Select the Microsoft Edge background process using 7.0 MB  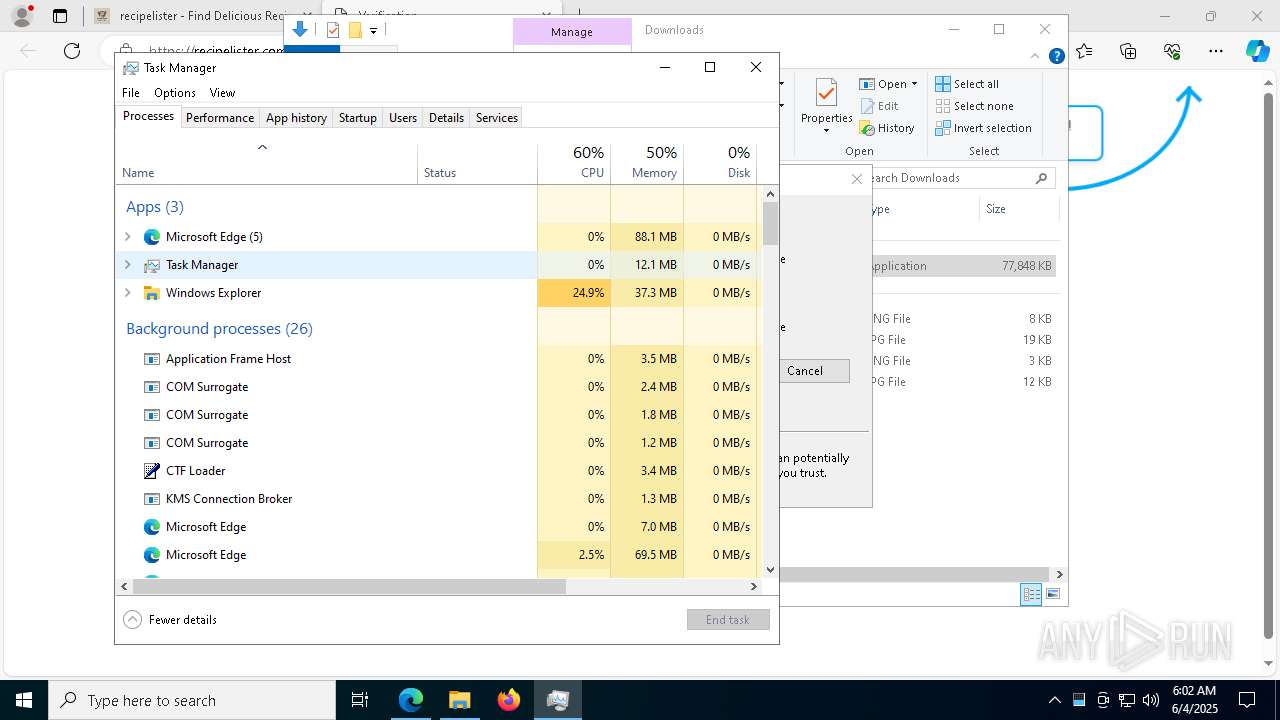click(x=437, y=527)
